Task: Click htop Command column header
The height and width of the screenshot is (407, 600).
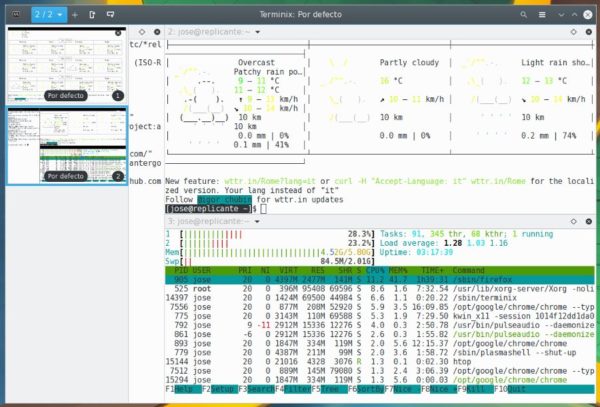Action: click(468, 270)
